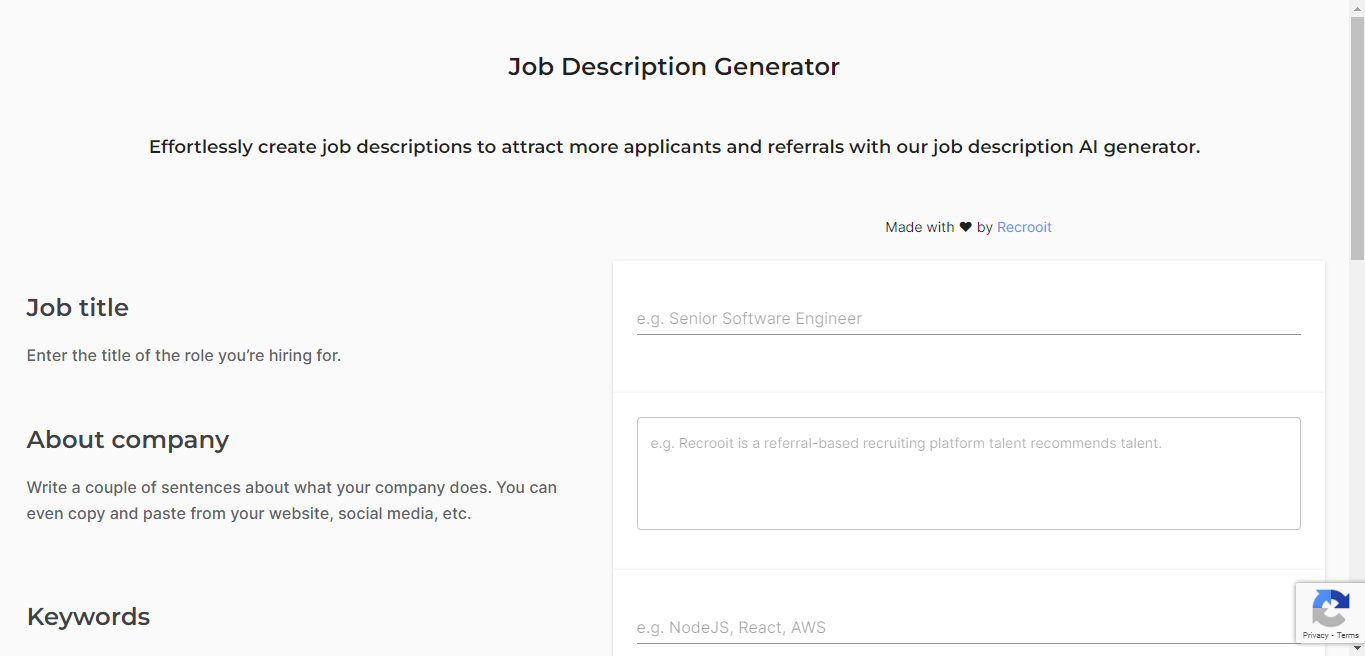The height and width of the screenshot is (656, 1365).
Task: Click the About company section heading
Action: pyautogui.click(x=128, y=440)
